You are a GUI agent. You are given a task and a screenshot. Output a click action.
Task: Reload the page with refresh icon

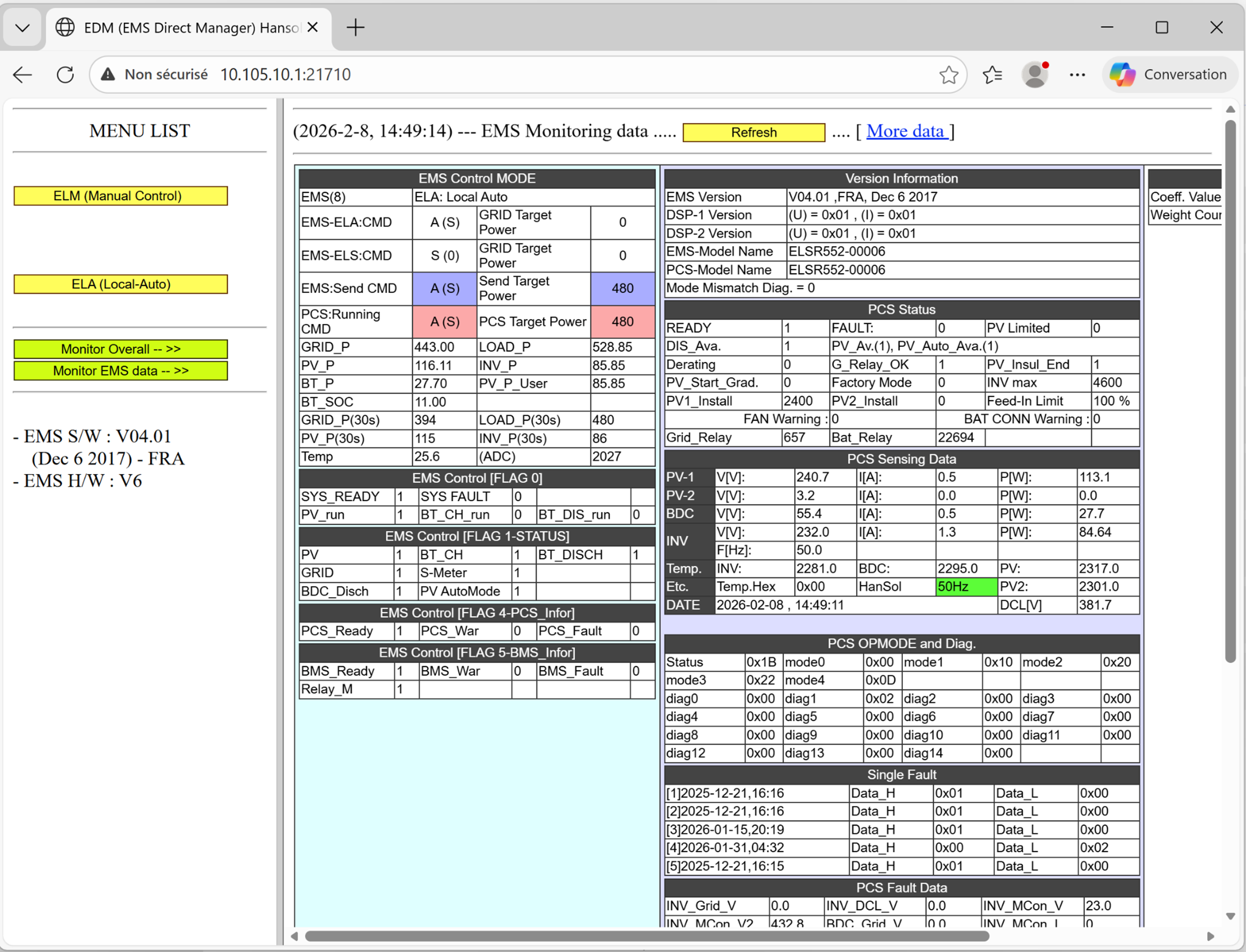[65, 74]
